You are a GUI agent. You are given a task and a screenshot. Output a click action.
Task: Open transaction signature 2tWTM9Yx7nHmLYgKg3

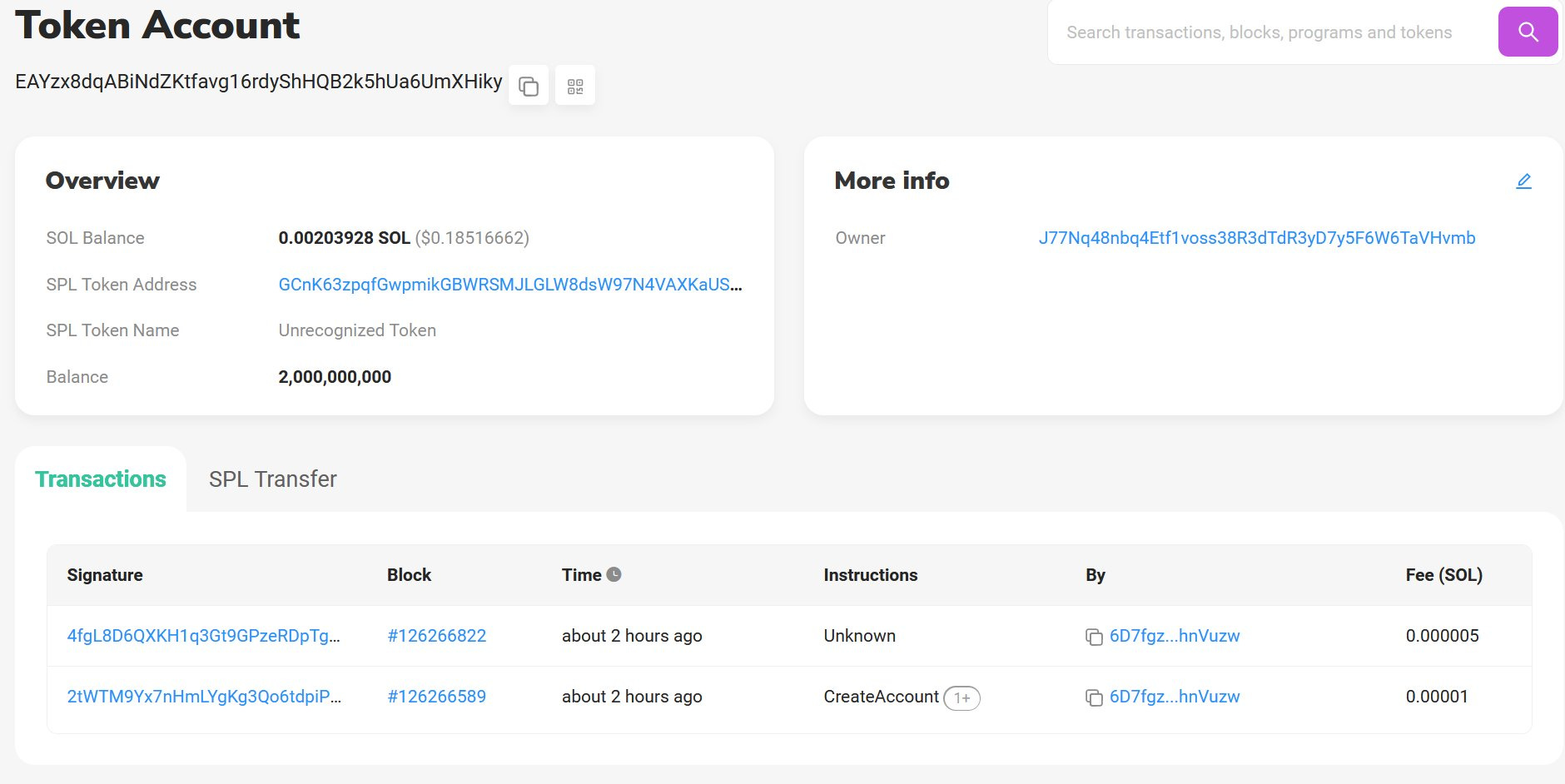click(204, 697)
